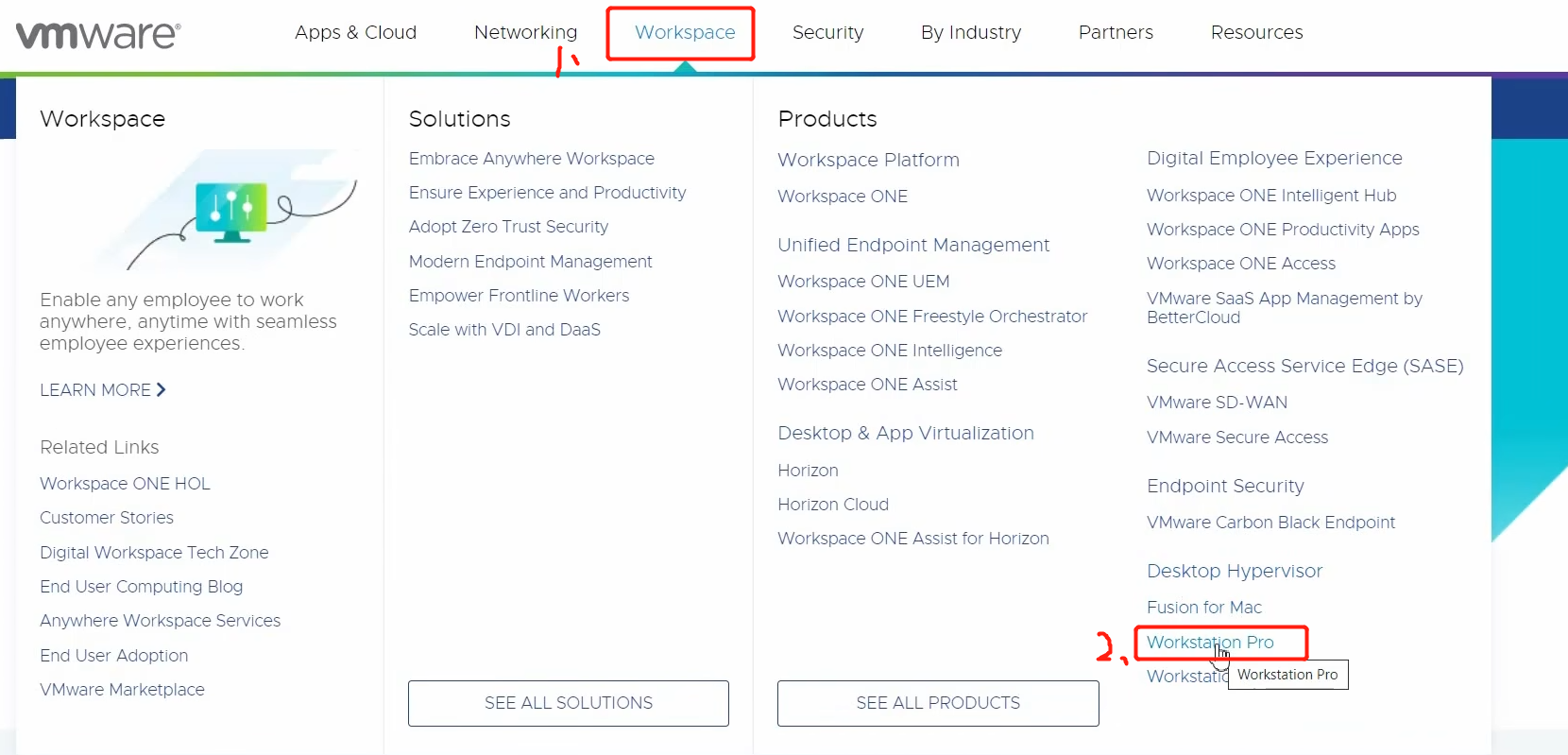This screenshot has height=755, width=1568.
Task: Open Embrace Anywhere Workspace solution
Action: tap(531, 159)
